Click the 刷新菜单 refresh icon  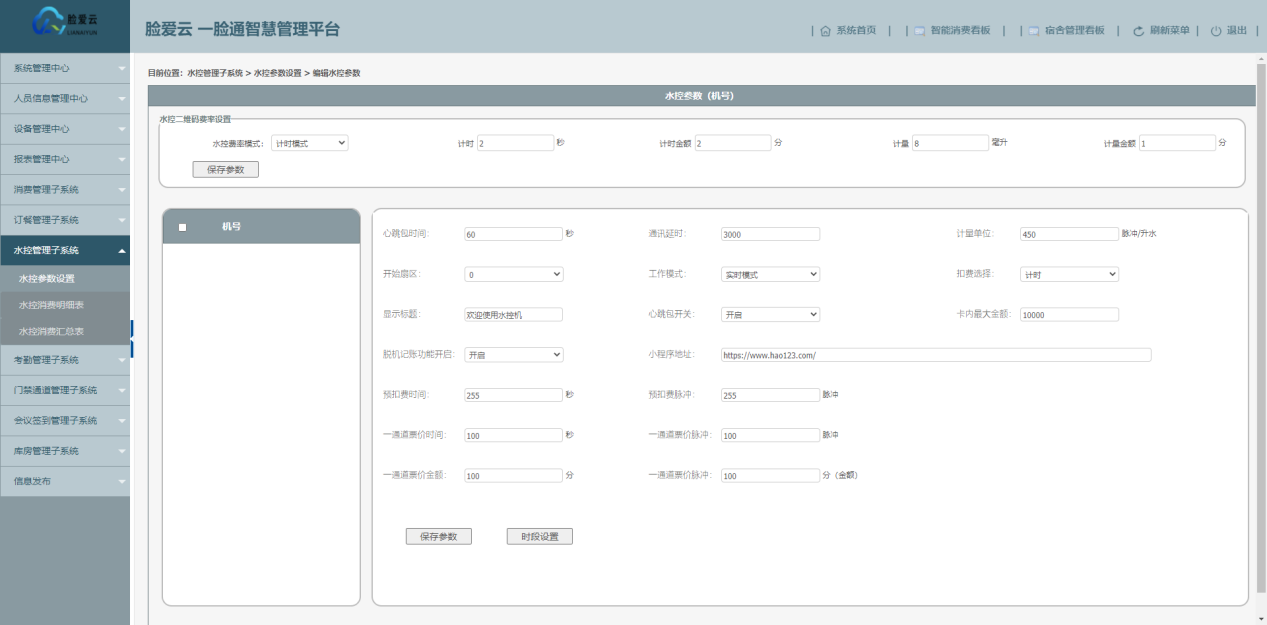tap(1138, 31)
